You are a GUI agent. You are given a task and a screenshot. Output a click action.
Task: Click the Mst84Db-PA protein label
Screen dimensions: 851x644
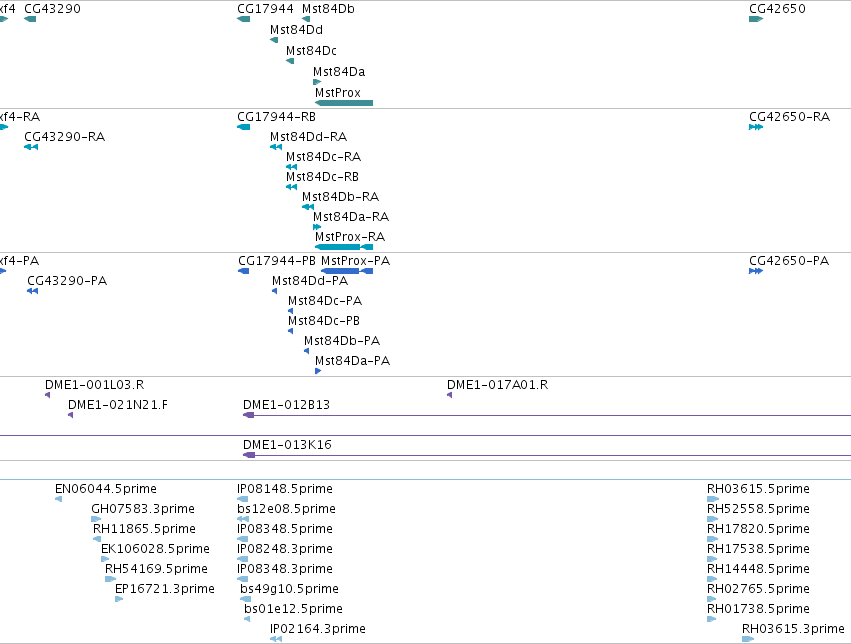(341, 341)
